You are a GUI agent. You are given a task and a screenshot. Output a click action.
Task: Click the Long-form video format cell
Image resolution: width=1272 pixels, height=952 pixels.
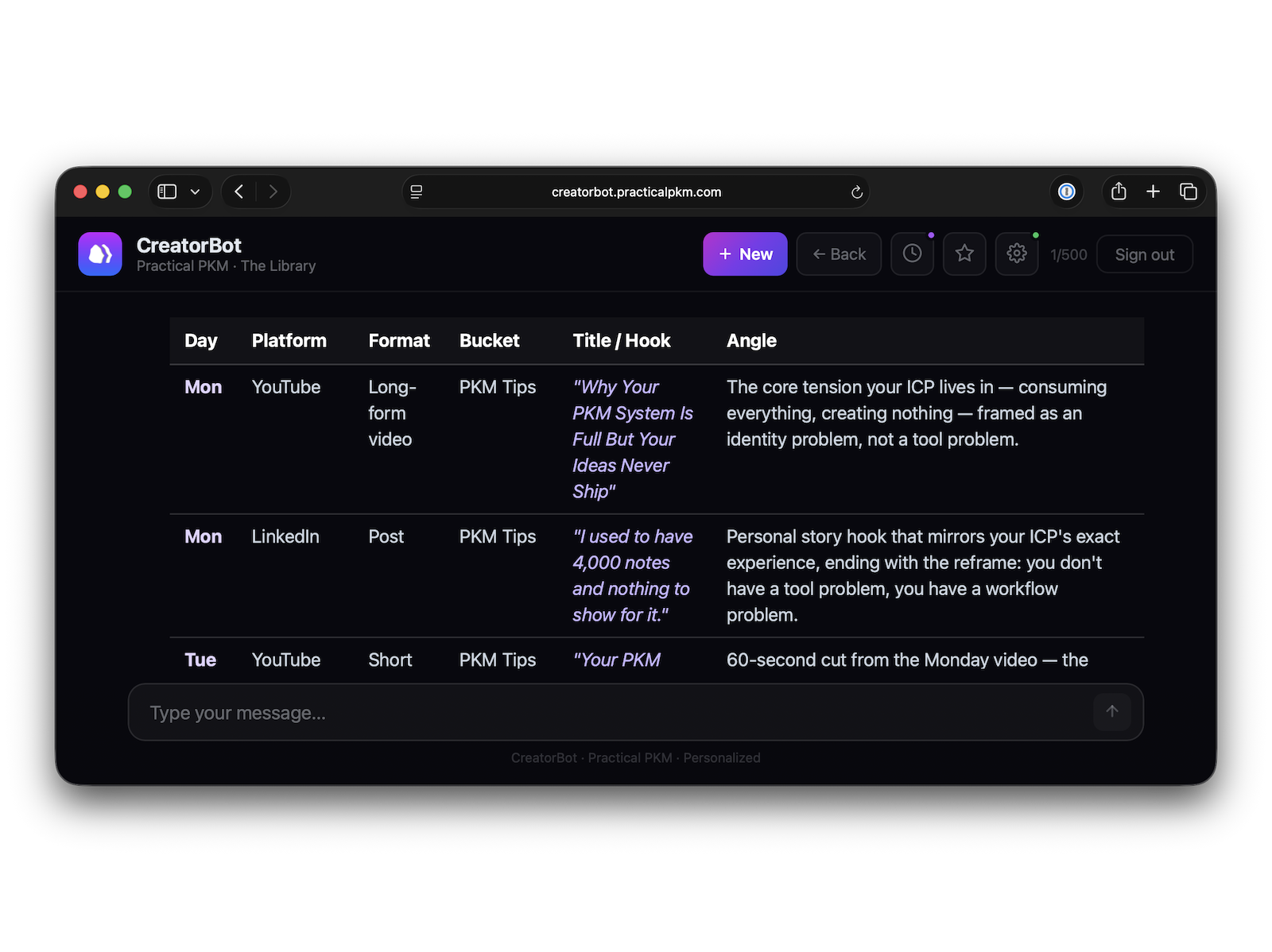coord(393,413)
